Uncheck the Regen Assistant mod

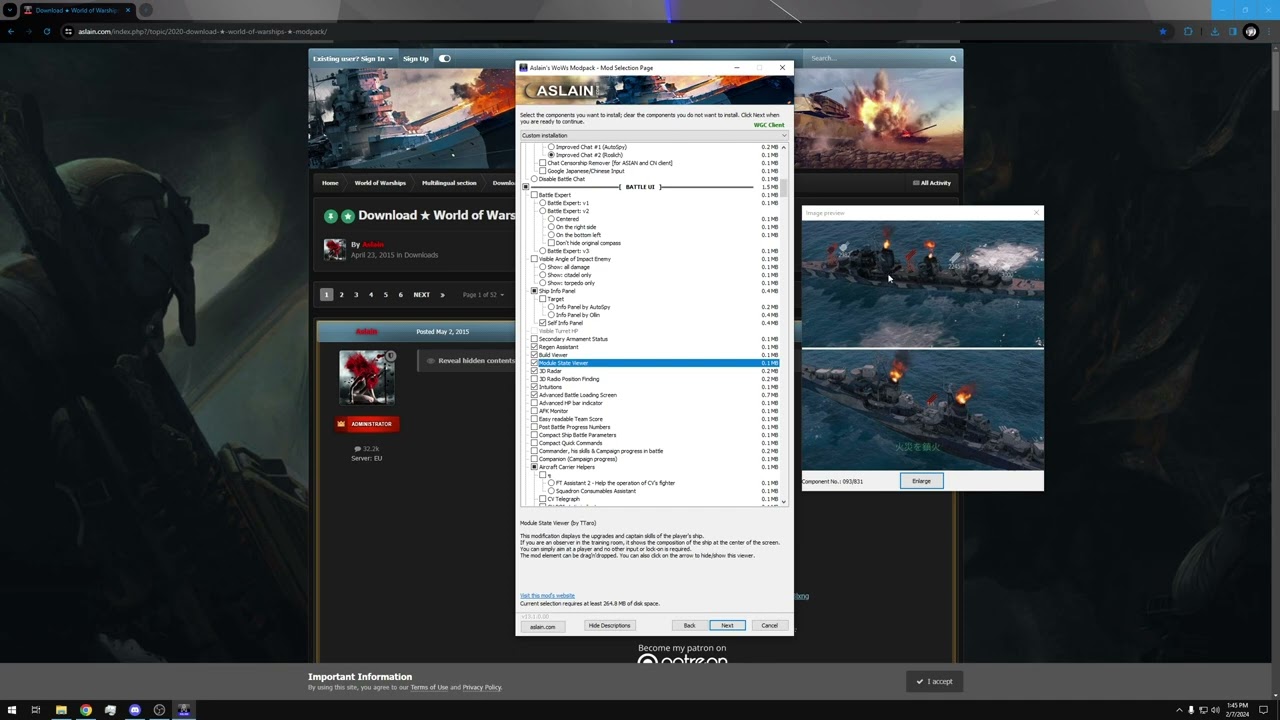pos(535,347)
